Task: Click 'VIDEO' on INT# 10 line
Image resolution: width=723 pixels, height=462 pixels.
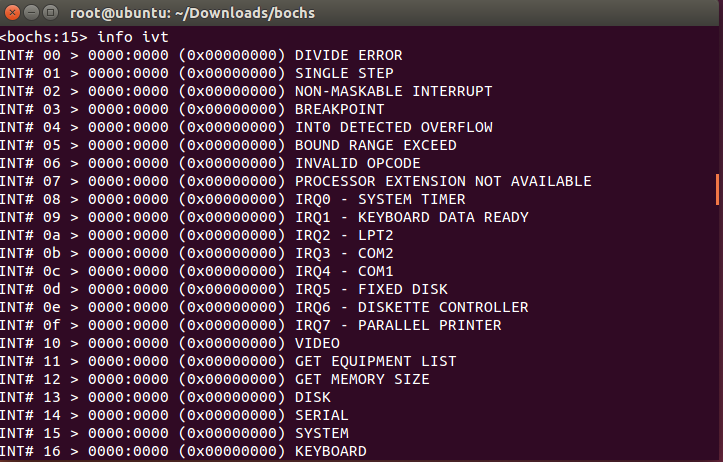Action: pyautogui.click(x=318, y=343)
